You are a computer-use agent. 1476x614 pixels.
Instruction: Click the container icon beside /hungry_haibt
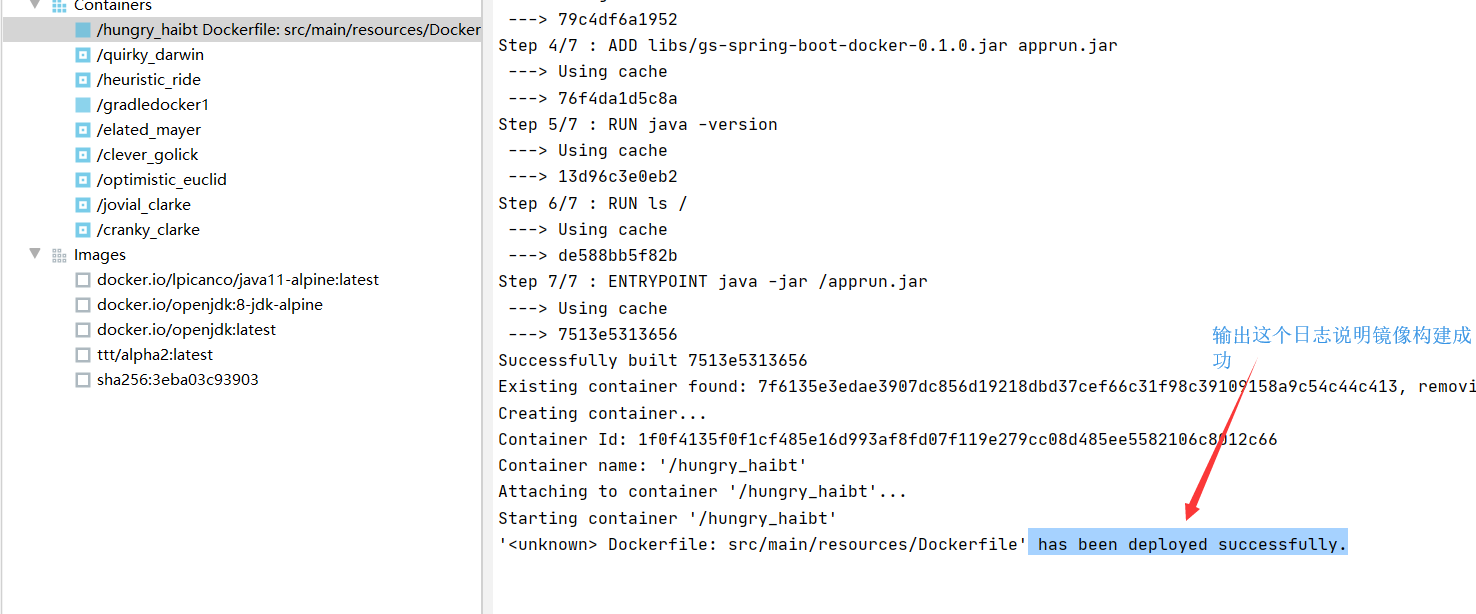(x=83, y=29)
